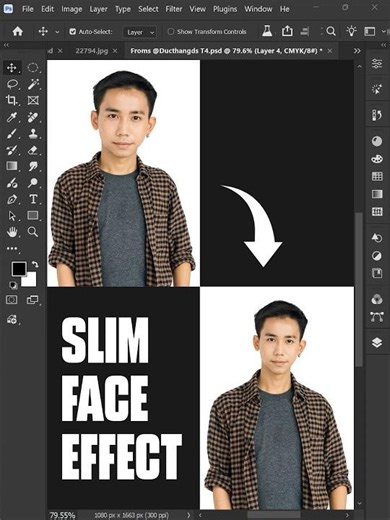390x520 pixels.
Task: Toggle Show Transform Controls checkbox
Action: click(171, 32)
